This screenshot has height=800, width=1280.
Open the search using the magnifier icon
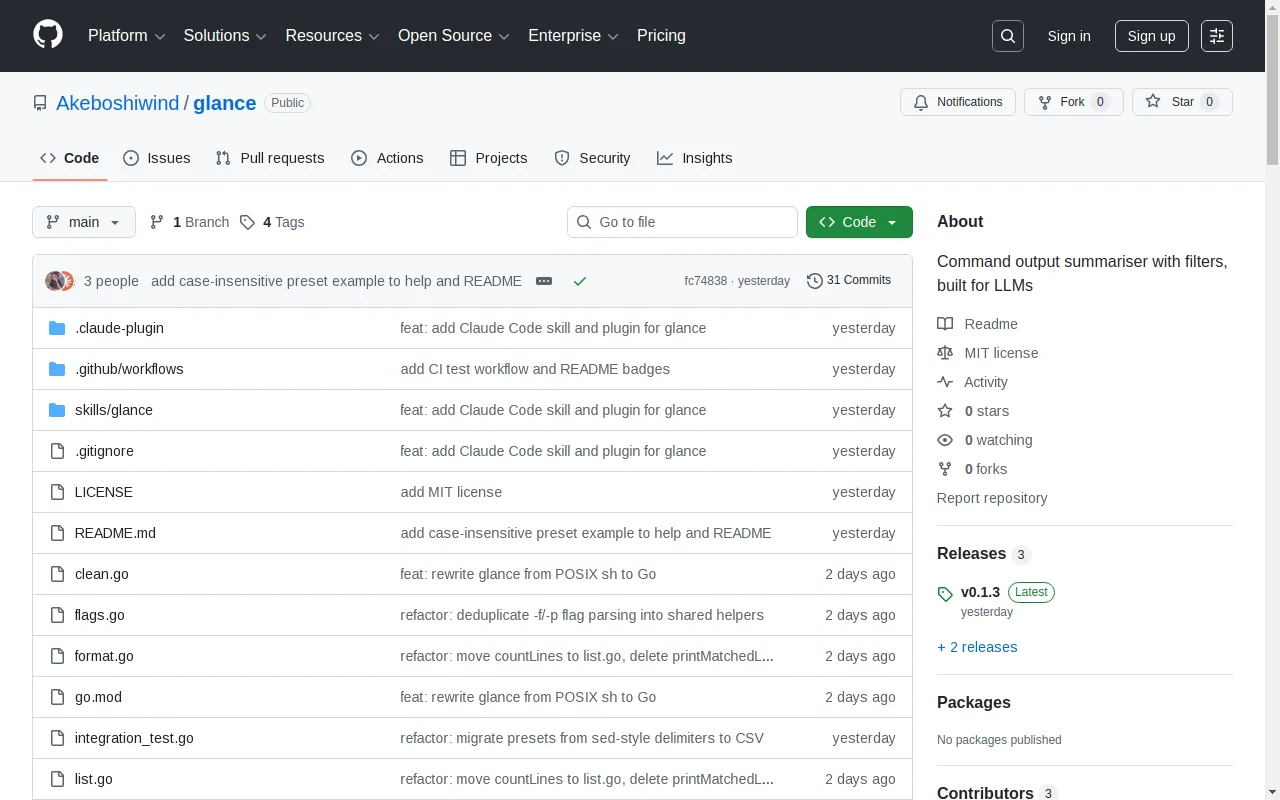1007,36
